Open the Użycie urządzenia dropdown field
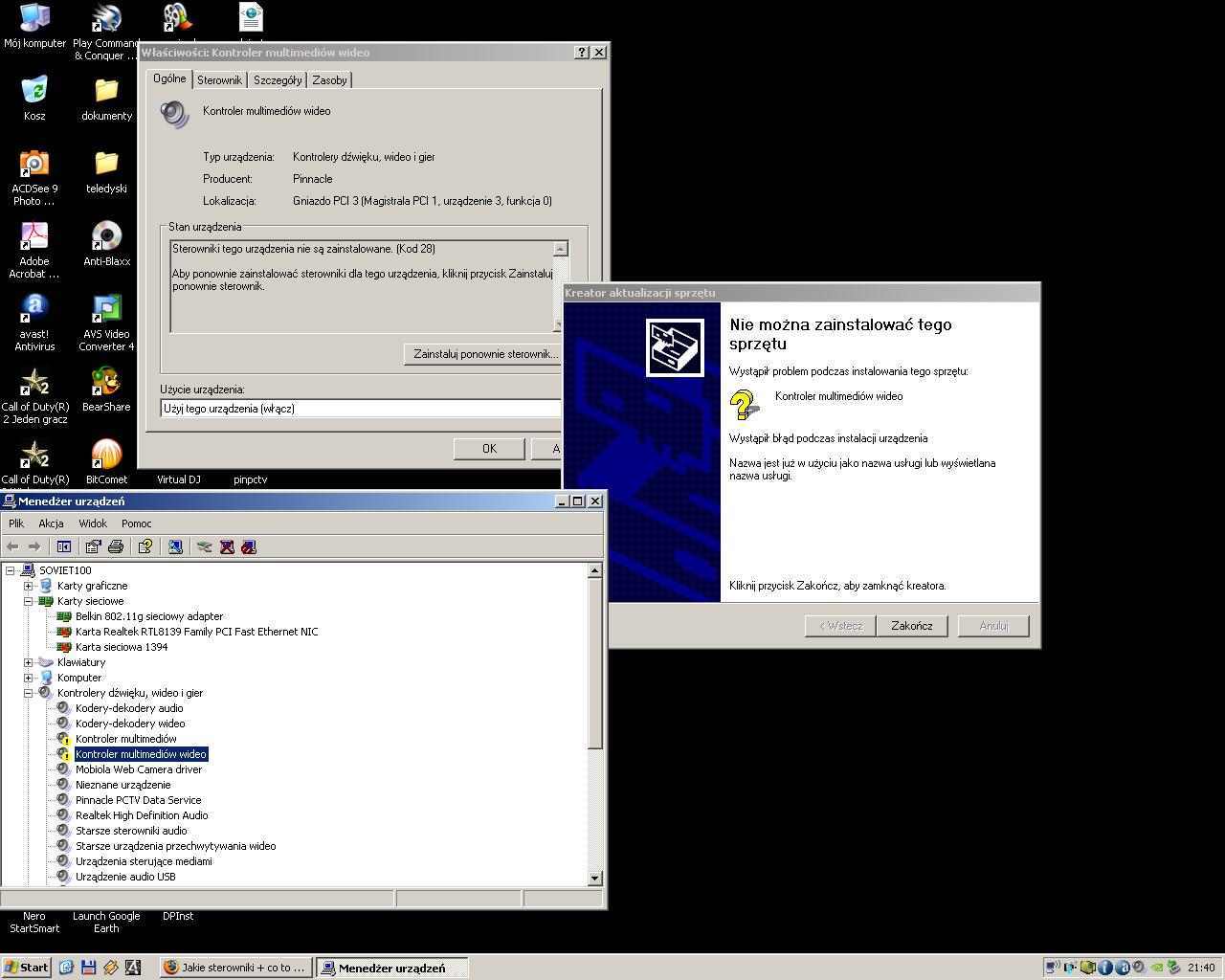Screen dimensions: 1225x980 click(360, 409)
